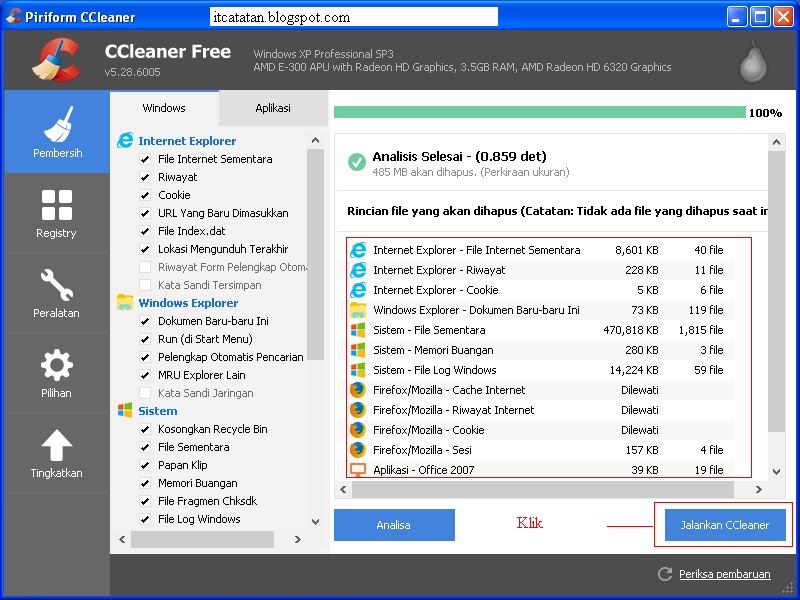Enable Kata Sandi Jaringan checkbox
Screen dimensions: 800x600
click(145, 393)
